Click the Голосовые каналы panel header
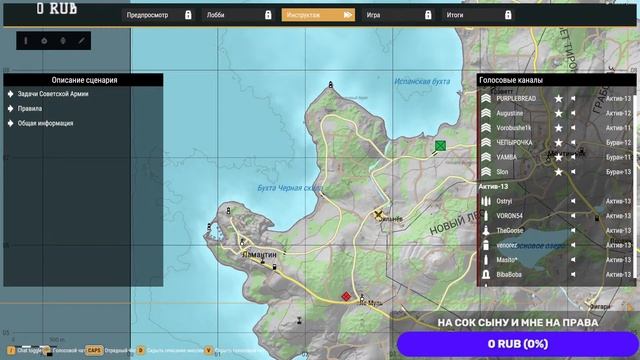Screen dimensions: 640x360 coord(556,80)
